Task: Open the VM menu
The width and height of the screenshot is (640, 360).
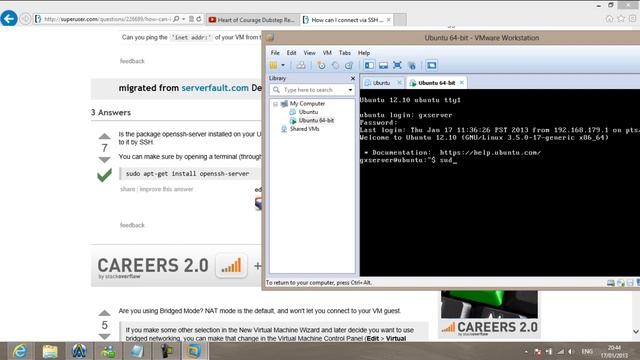Action: (x=327, y=53)
